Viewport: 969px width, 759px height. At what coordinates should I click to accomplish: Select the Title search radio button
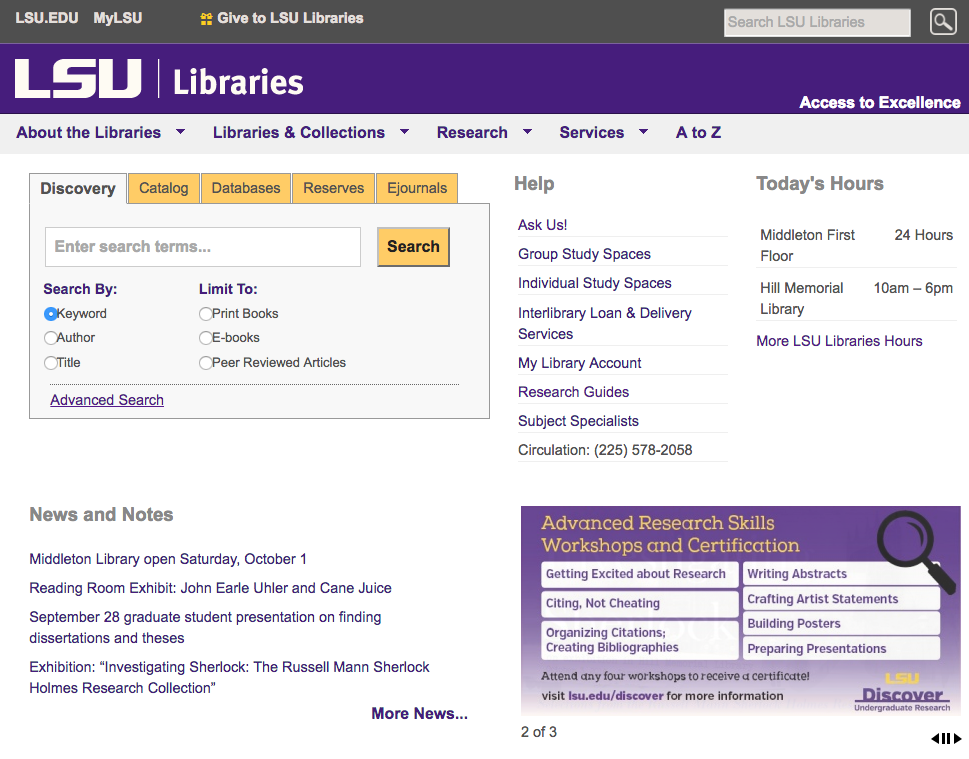coord(51,363)
